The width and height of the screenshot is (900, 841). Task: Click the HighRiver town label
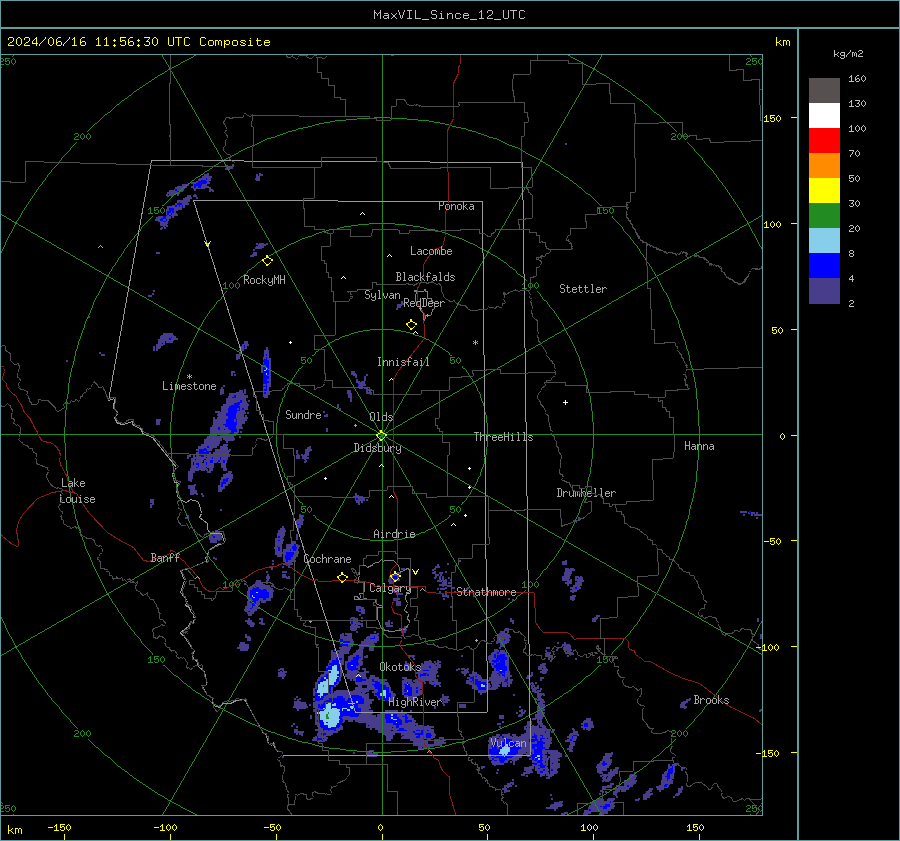pos(414,702)
